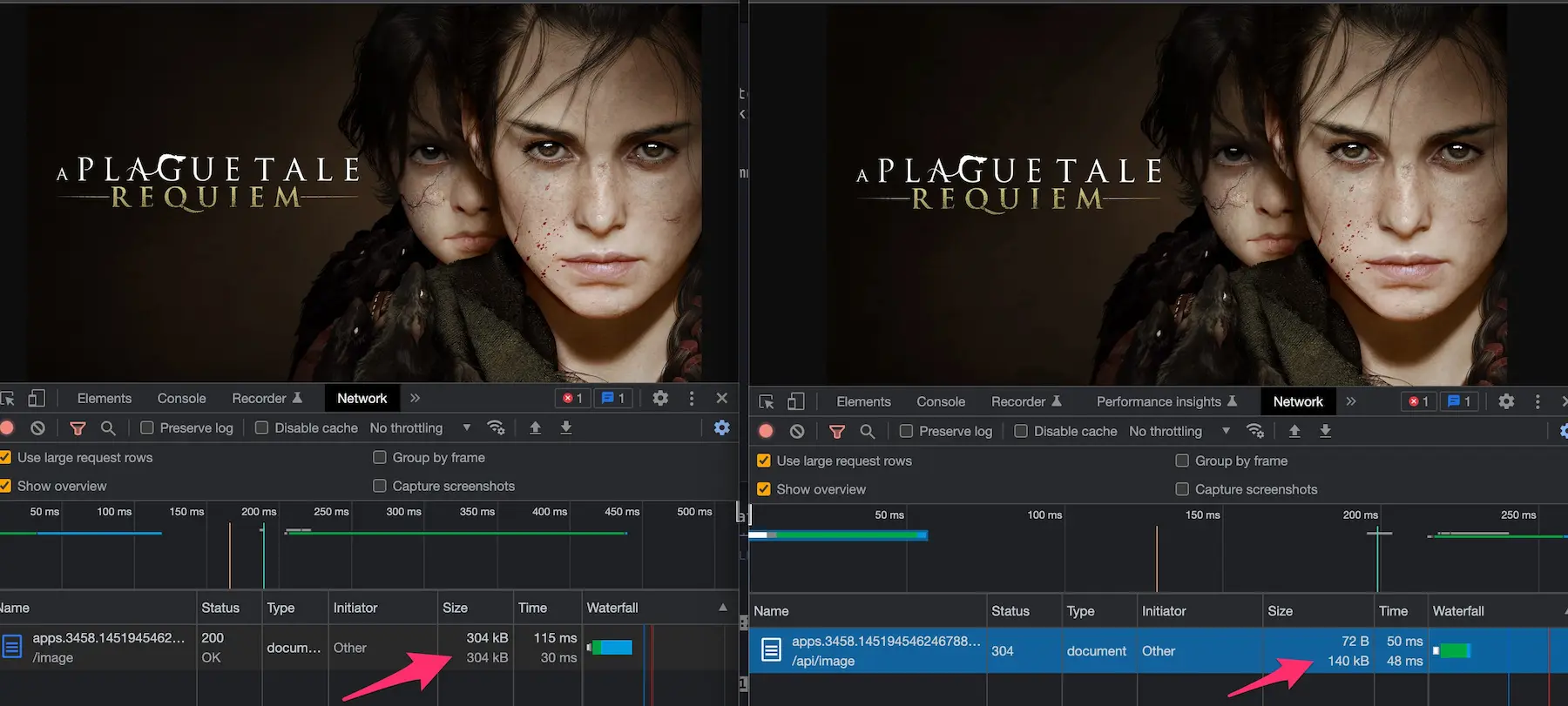
Task: Expand more tabs chevron in left DevTools
Action: click(415, 398)
